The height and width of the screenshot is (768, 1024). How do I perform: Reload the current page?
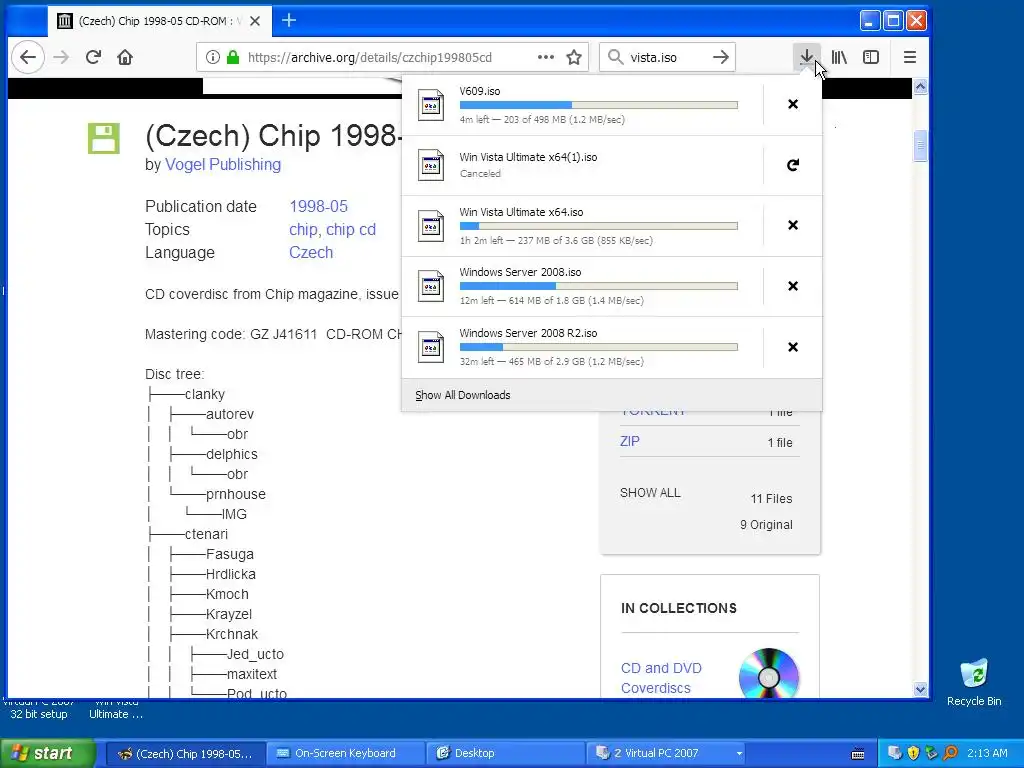93,57
